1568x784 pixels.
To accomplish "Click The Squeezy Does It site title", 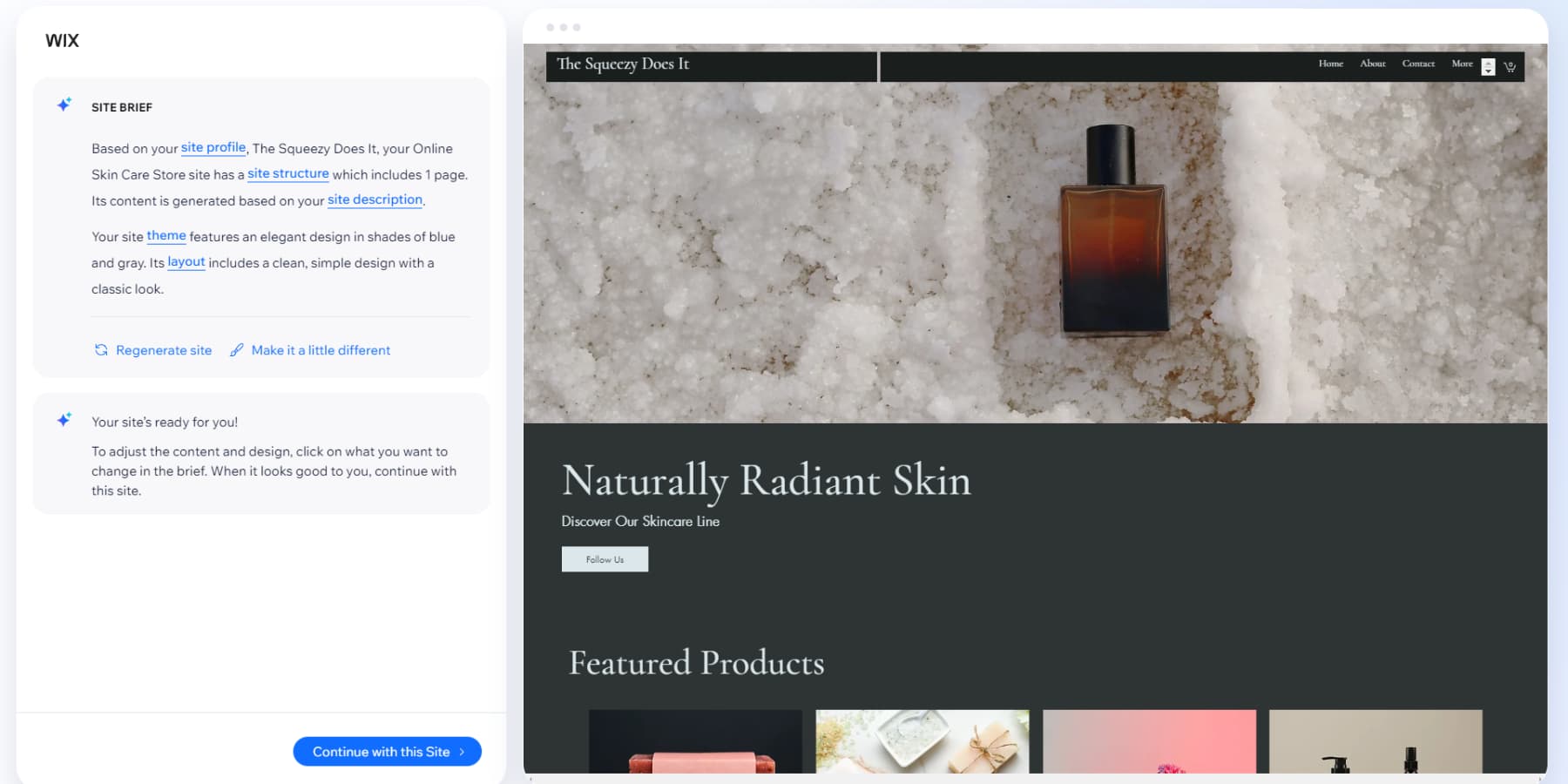I will coord(623,64).
